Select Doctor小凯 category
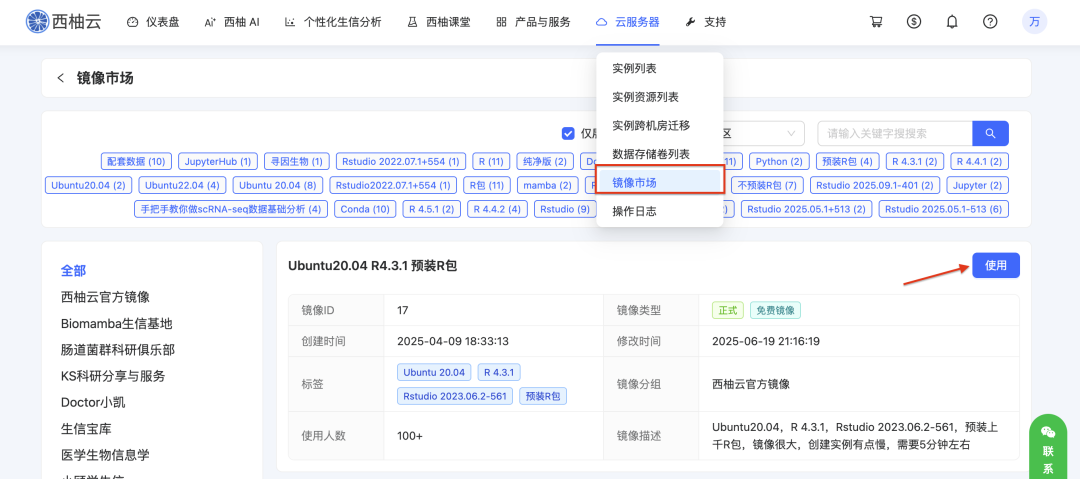 pyautogui.click(x=93, y=402)
